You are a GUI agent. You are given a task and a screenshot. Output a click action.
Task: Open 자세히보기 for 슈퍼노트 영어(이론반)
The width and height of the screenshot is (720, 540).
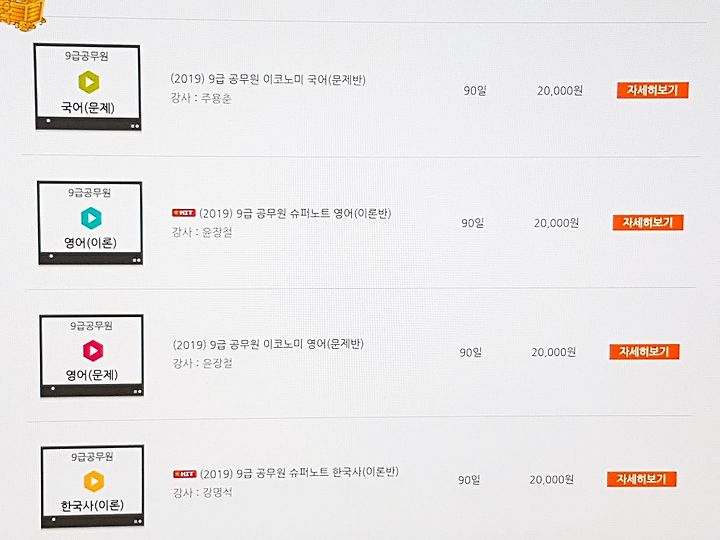[648, 222]
